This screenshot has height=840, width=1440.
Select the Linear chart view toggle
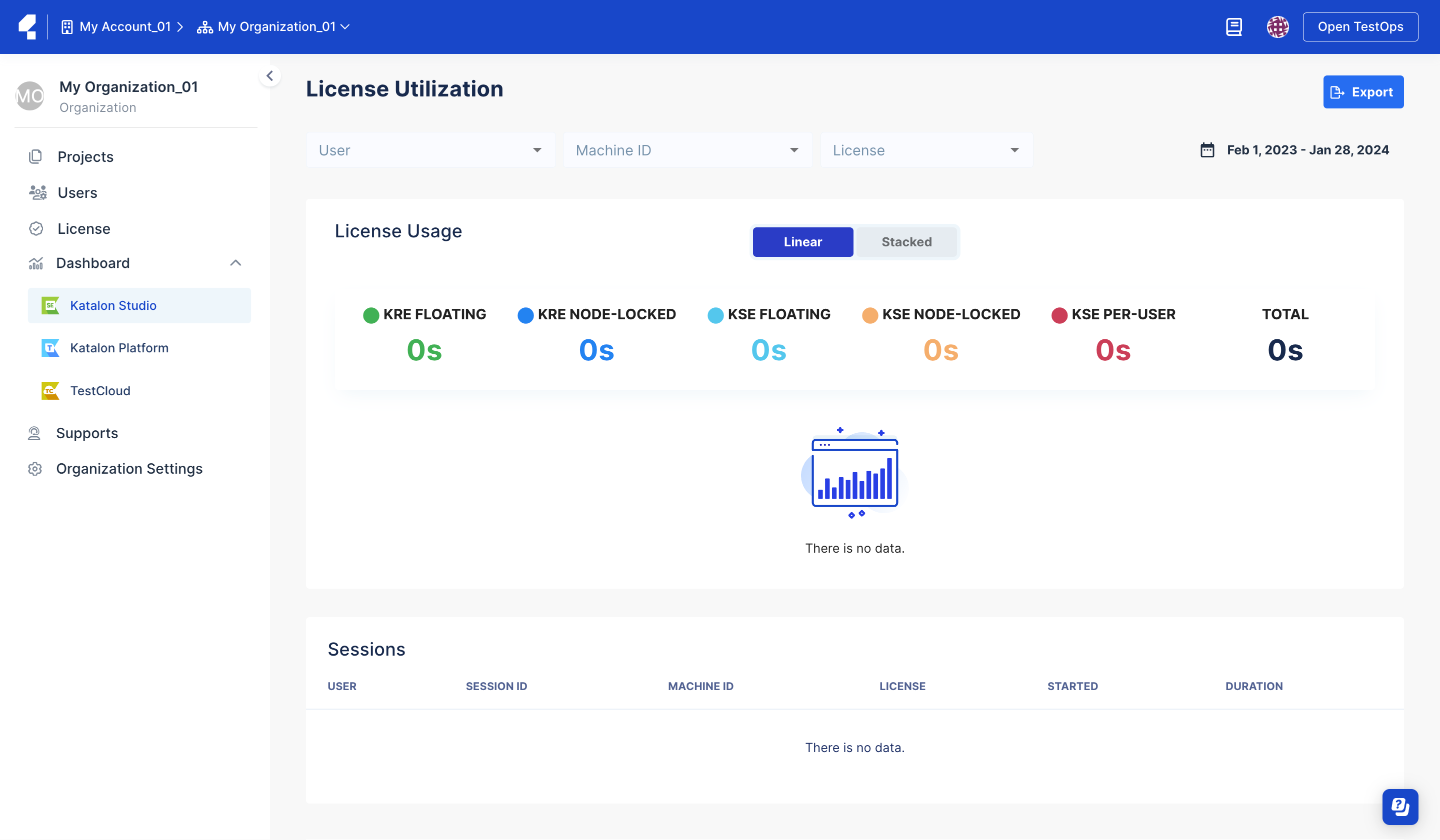[802, 241]
